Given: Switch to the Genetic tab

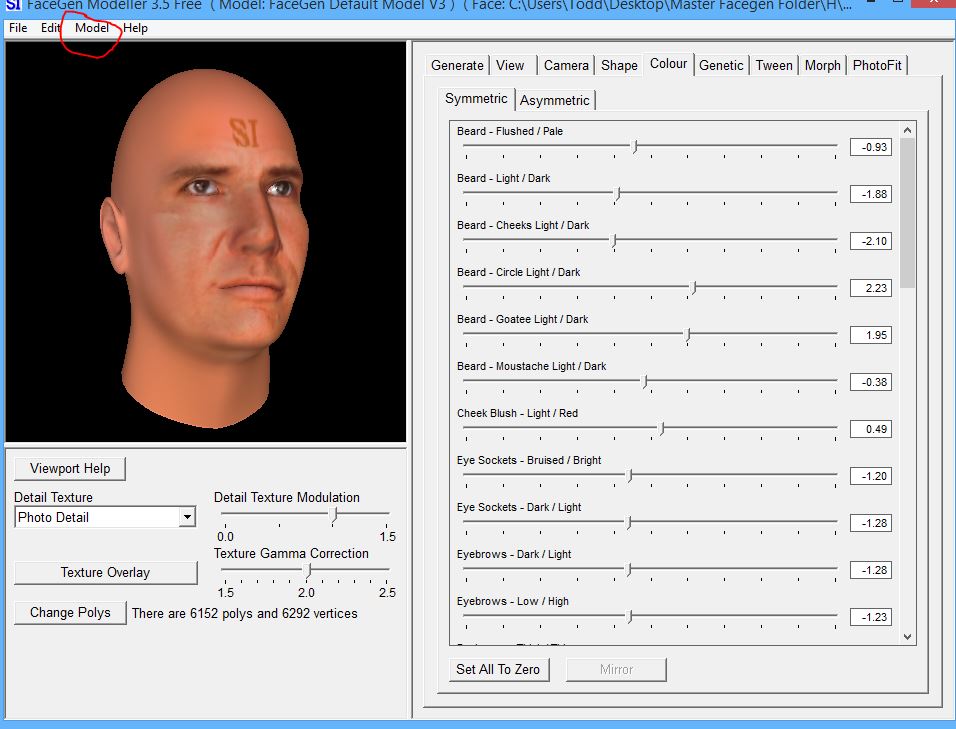Looking at the screenshot, I should click(x=721, y=65).
